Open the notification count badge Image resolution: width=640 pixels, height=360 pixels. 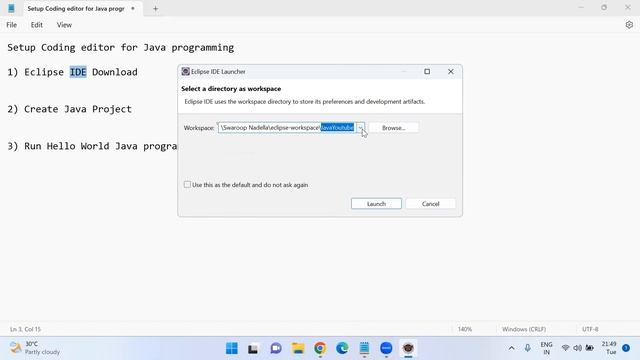point(626,348)
